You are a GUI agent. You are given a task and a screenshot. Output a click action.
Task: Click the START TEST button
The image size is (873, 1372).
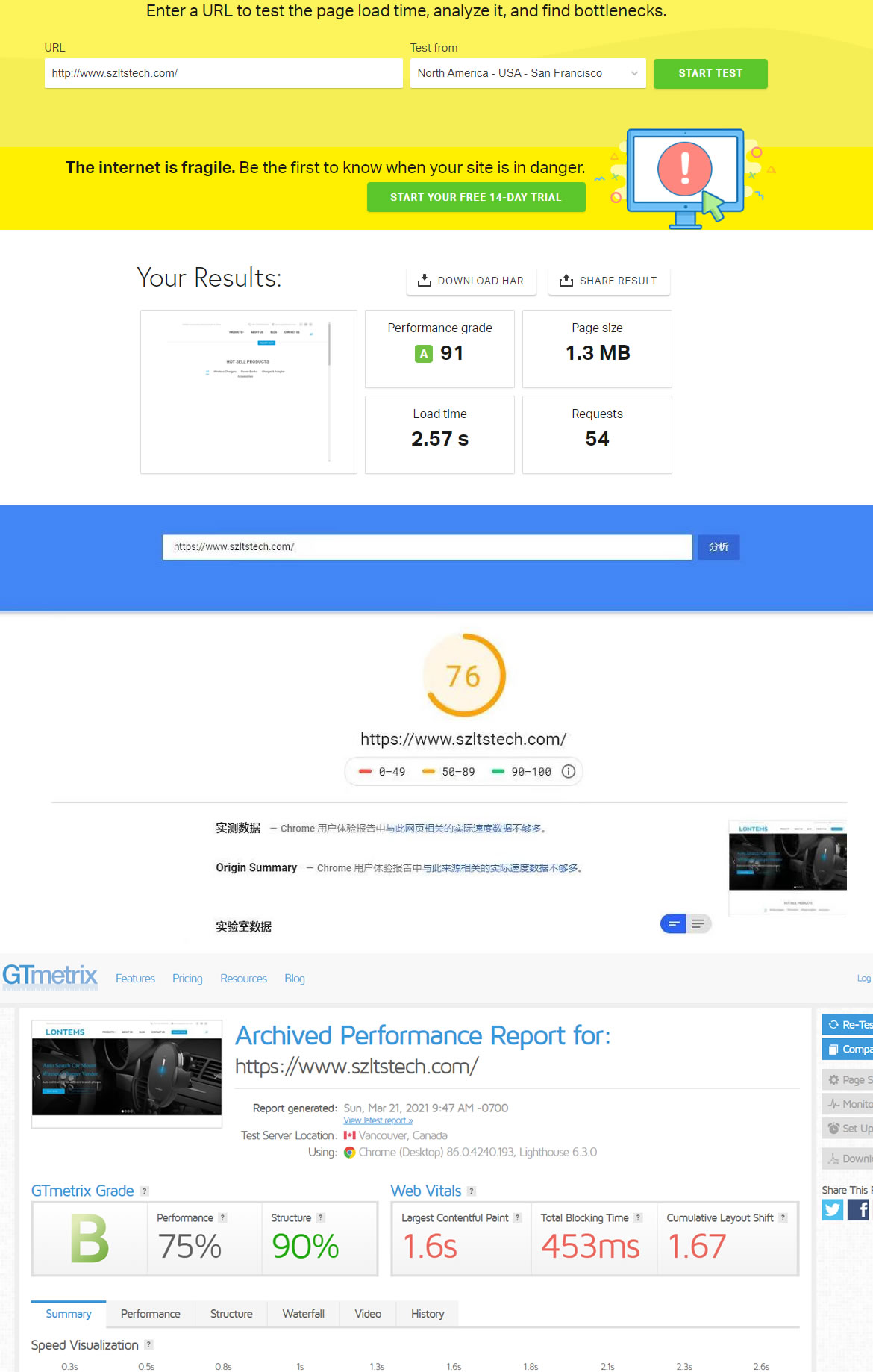710,73
